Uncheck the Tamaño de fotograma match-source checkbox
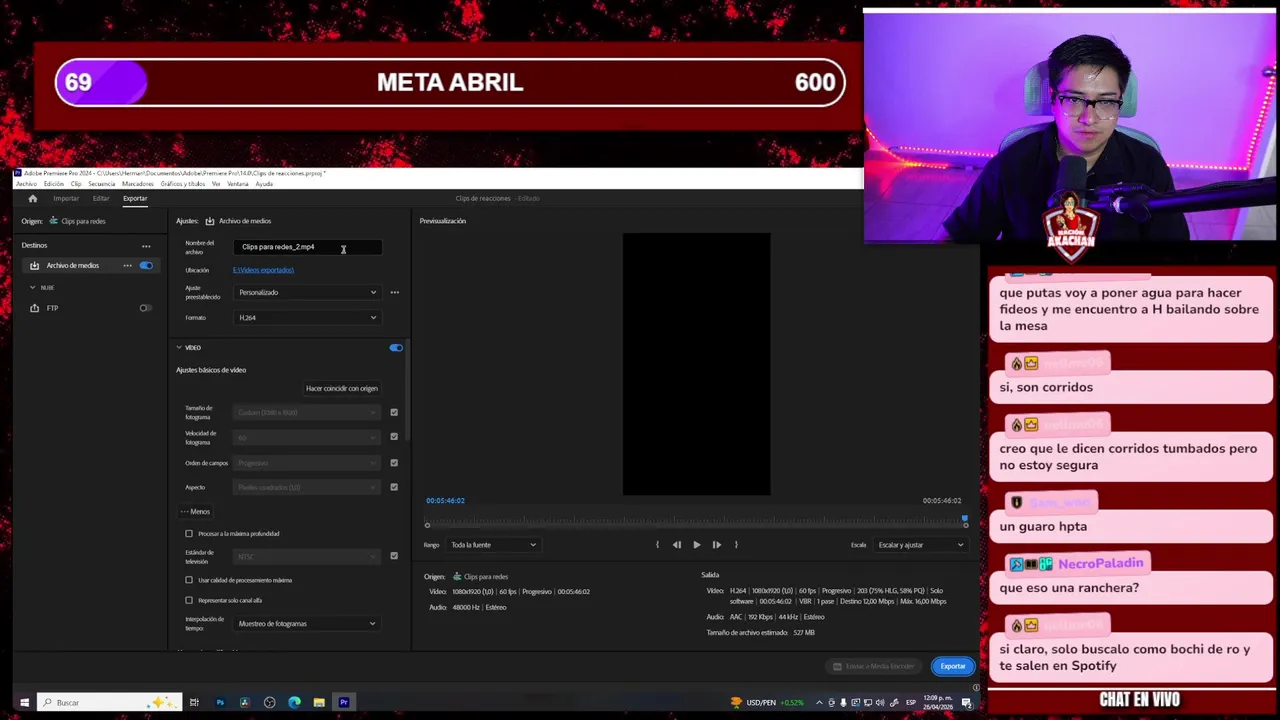Screen dimensions: 1280x720 pyautogui.click(x=394, y=412)
